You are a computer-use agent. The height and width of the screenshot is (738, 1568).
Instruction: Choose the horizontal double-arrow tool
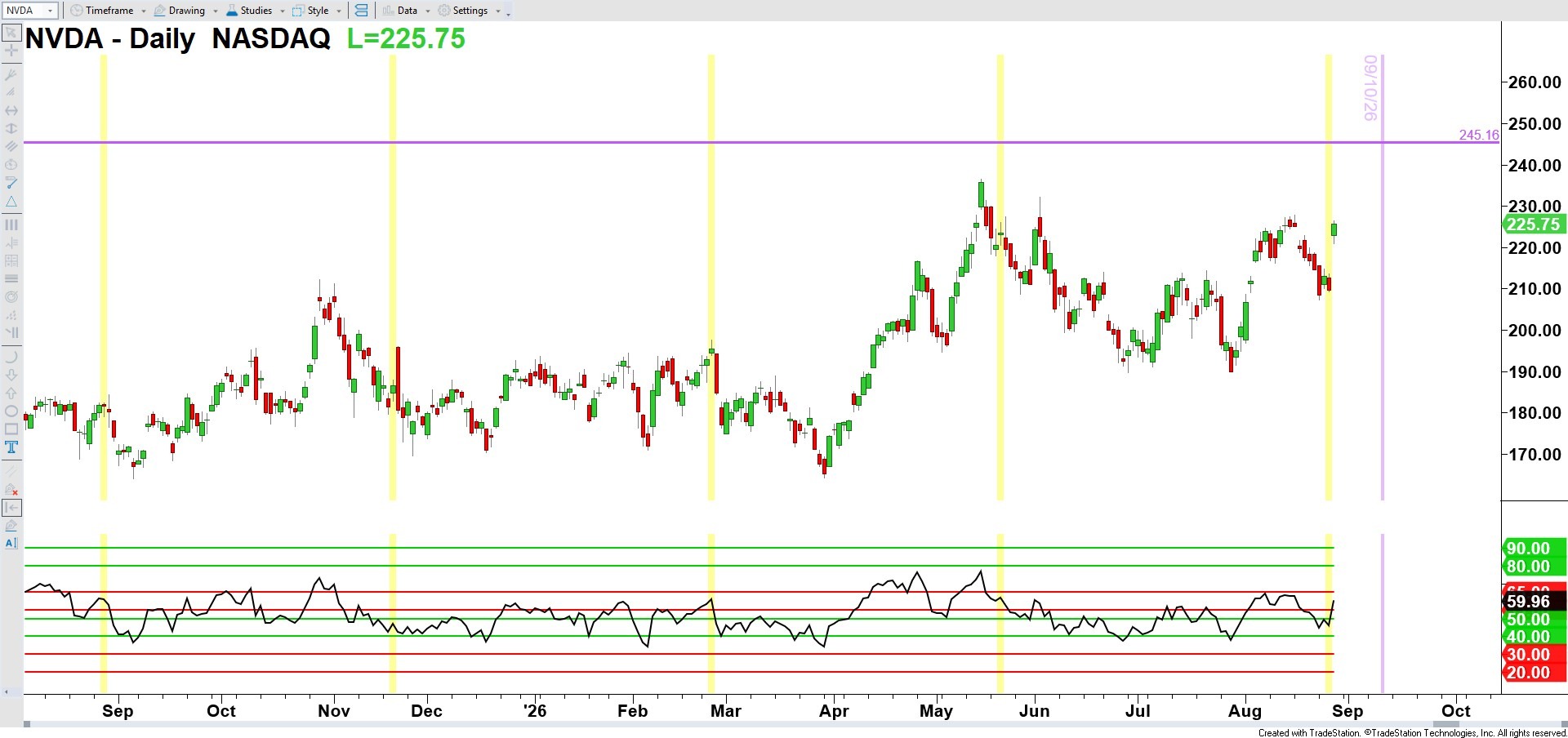[11, 110]
